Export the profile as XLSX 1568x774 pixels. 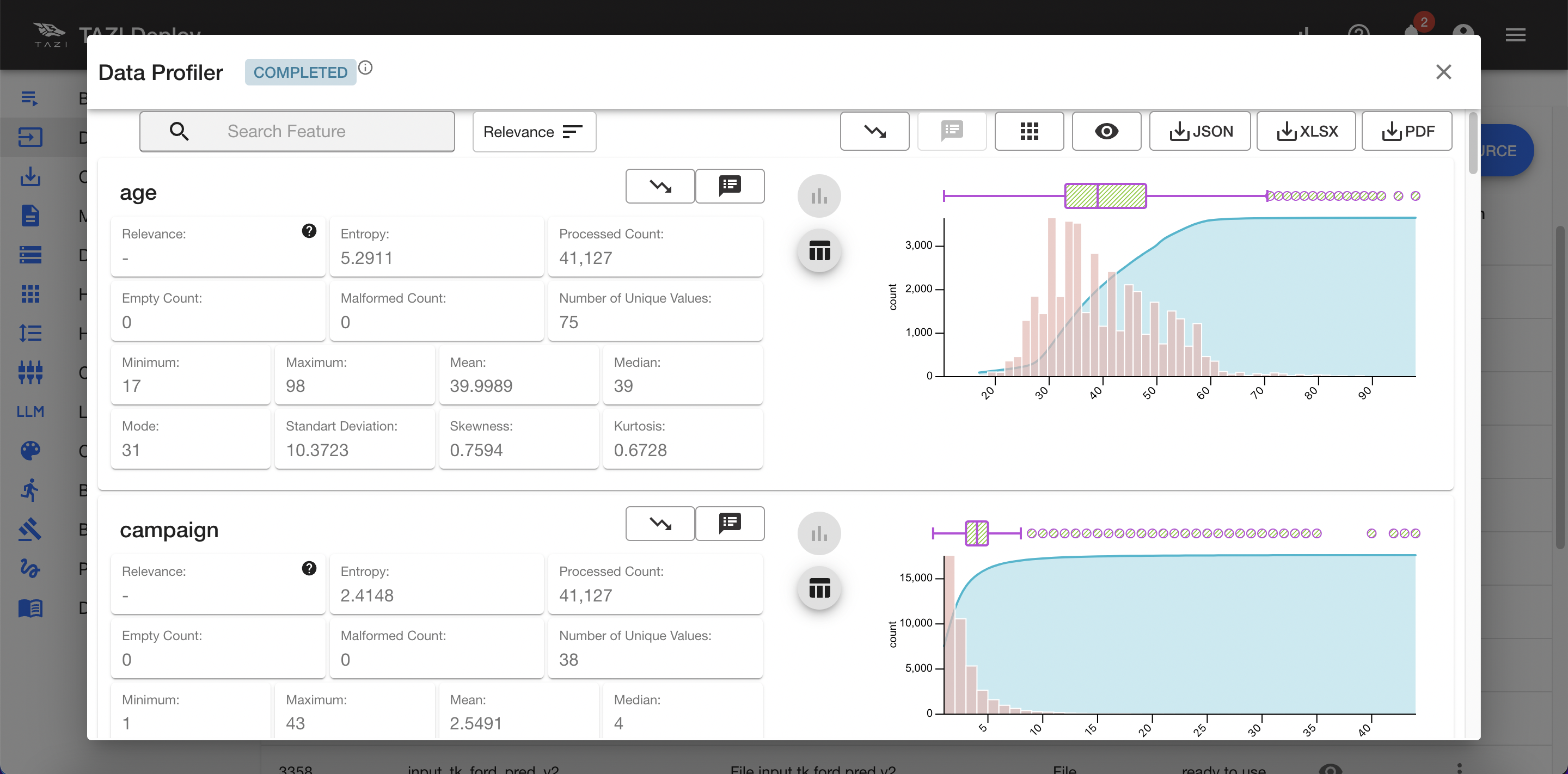(x=1306, y=131)
